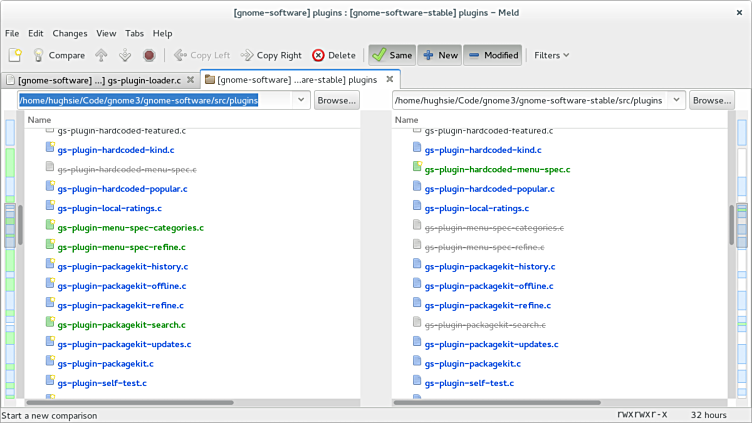Click the right pane Browse button
Screen dimensions: 752x423
click(x=711, y=100)
